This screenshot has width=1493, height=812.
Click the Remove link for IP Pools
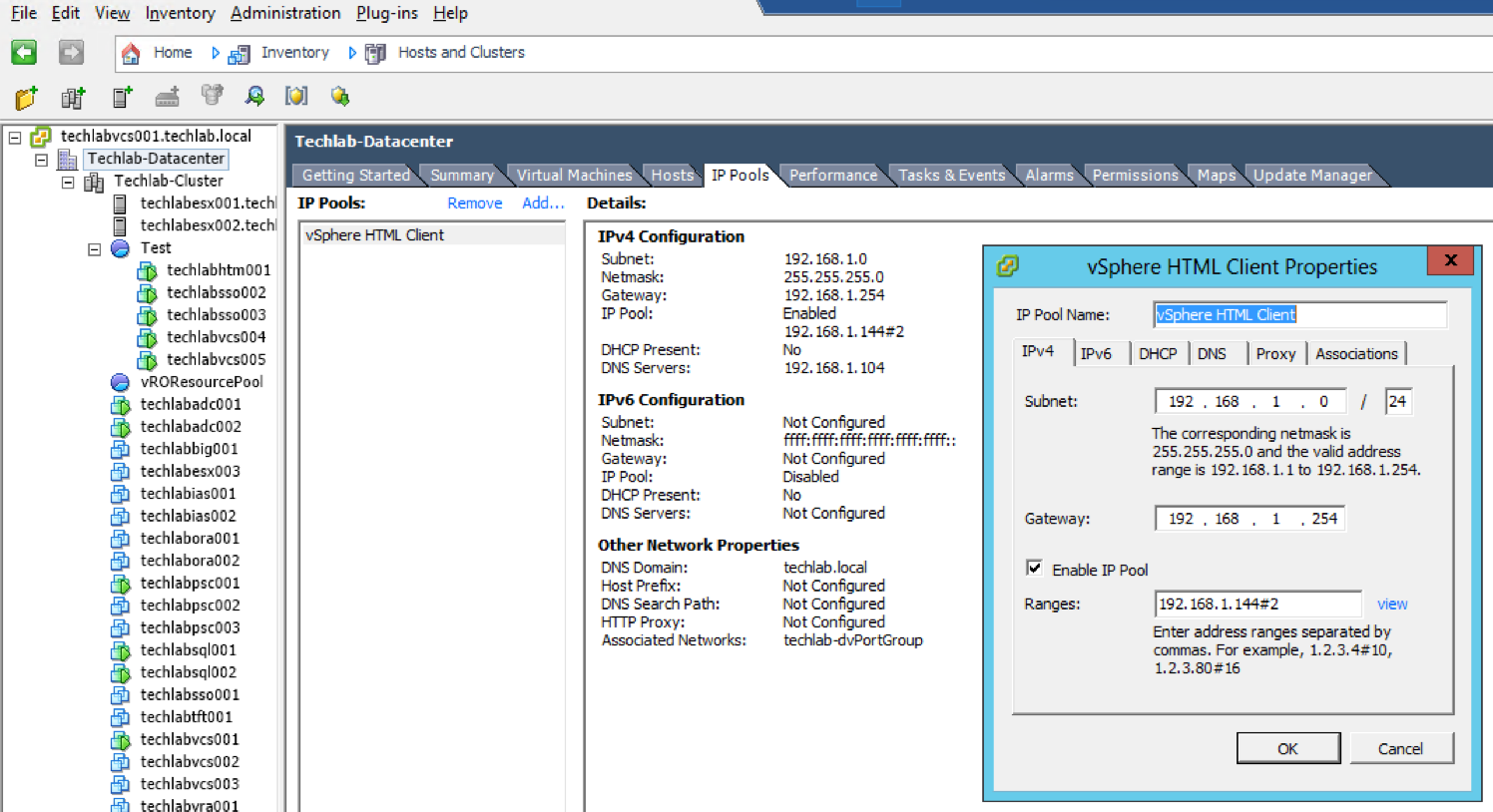(475, 203)
